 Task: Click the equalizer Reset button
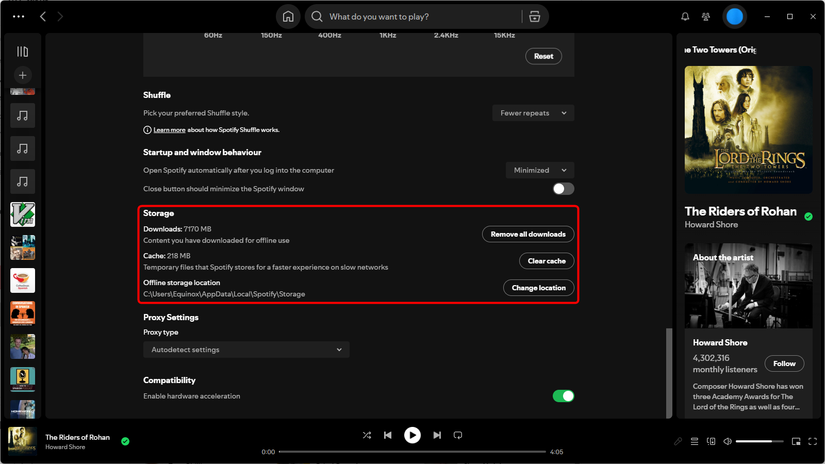point(543,56)
